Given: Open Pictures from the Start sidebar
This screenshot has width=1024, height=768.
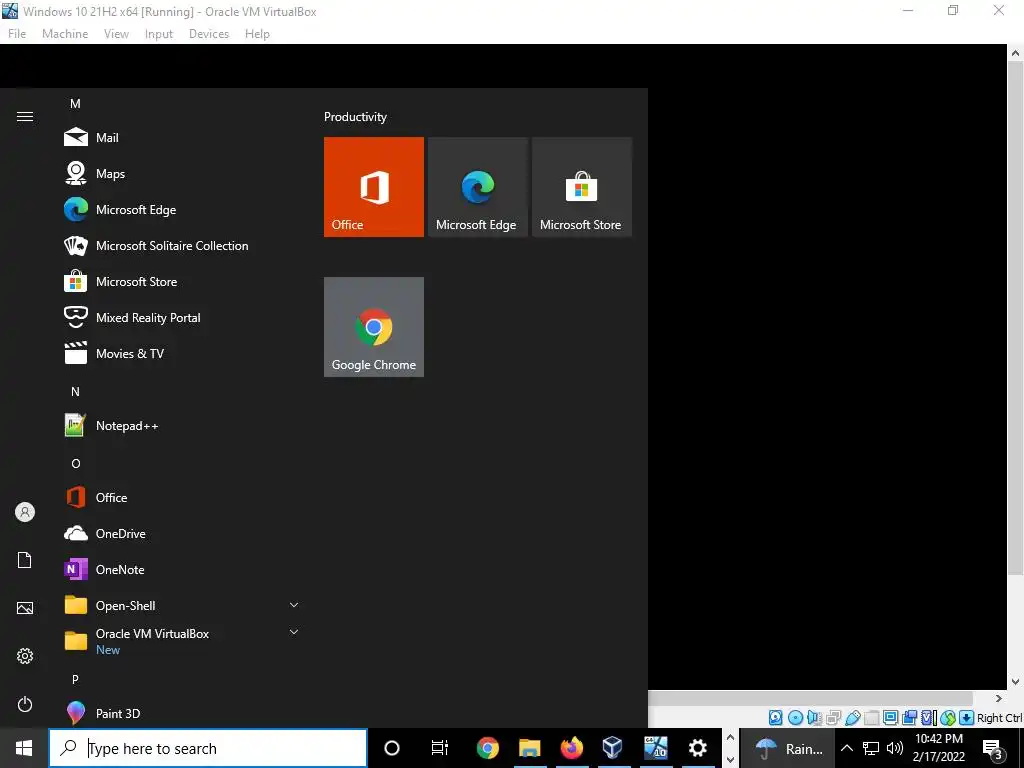Looking at the screenshot, I should click(x=25, y=608).
